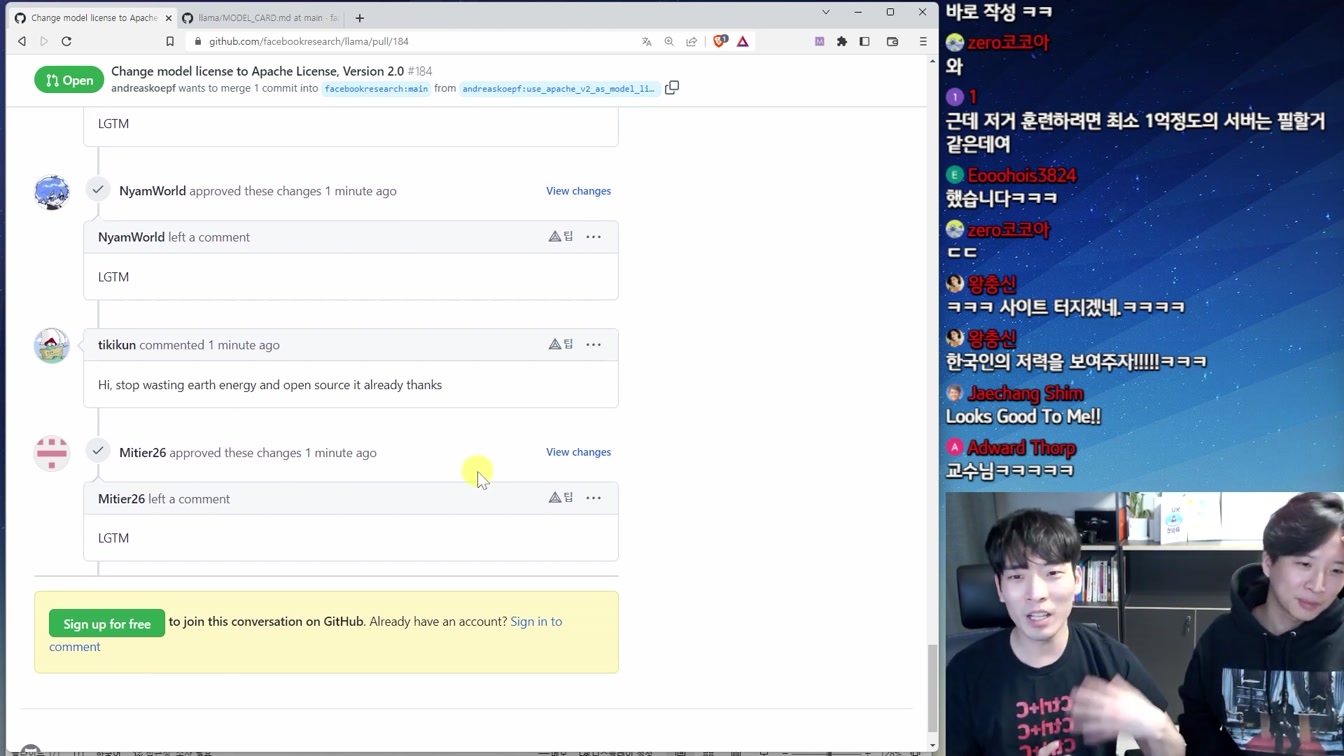Click the Eooohois3824 chat username
The height and width of the screenshot is (756, 1344).
click(1022, 176)
